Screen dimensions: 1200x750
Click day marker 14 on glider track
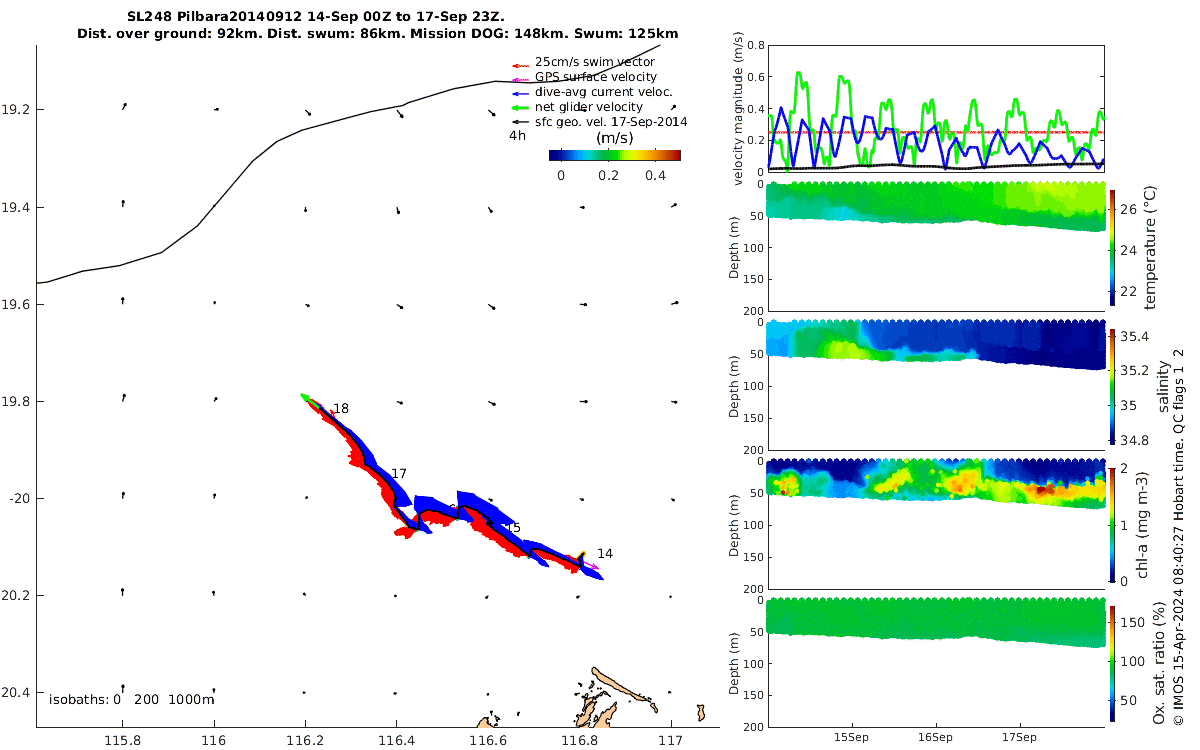[x=605, y=553]
